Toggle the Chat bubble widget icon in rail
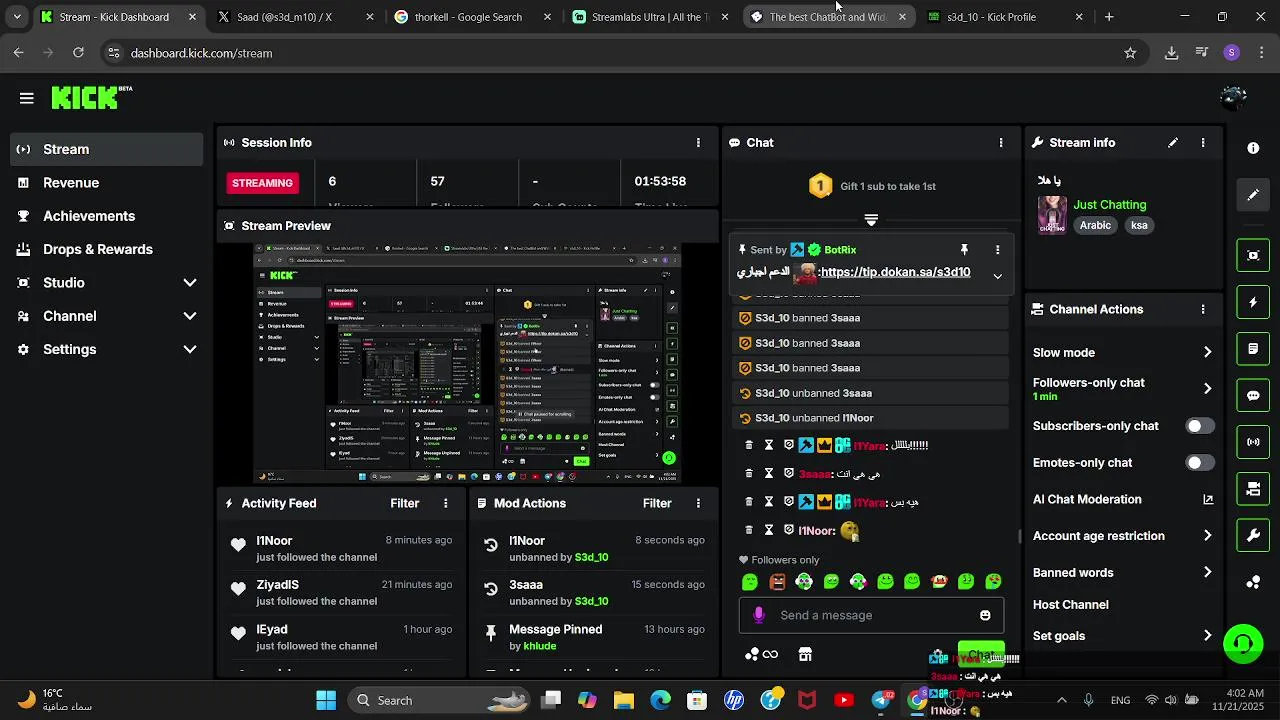Screen dimensions: 1280x720 tap(1253, 395)
